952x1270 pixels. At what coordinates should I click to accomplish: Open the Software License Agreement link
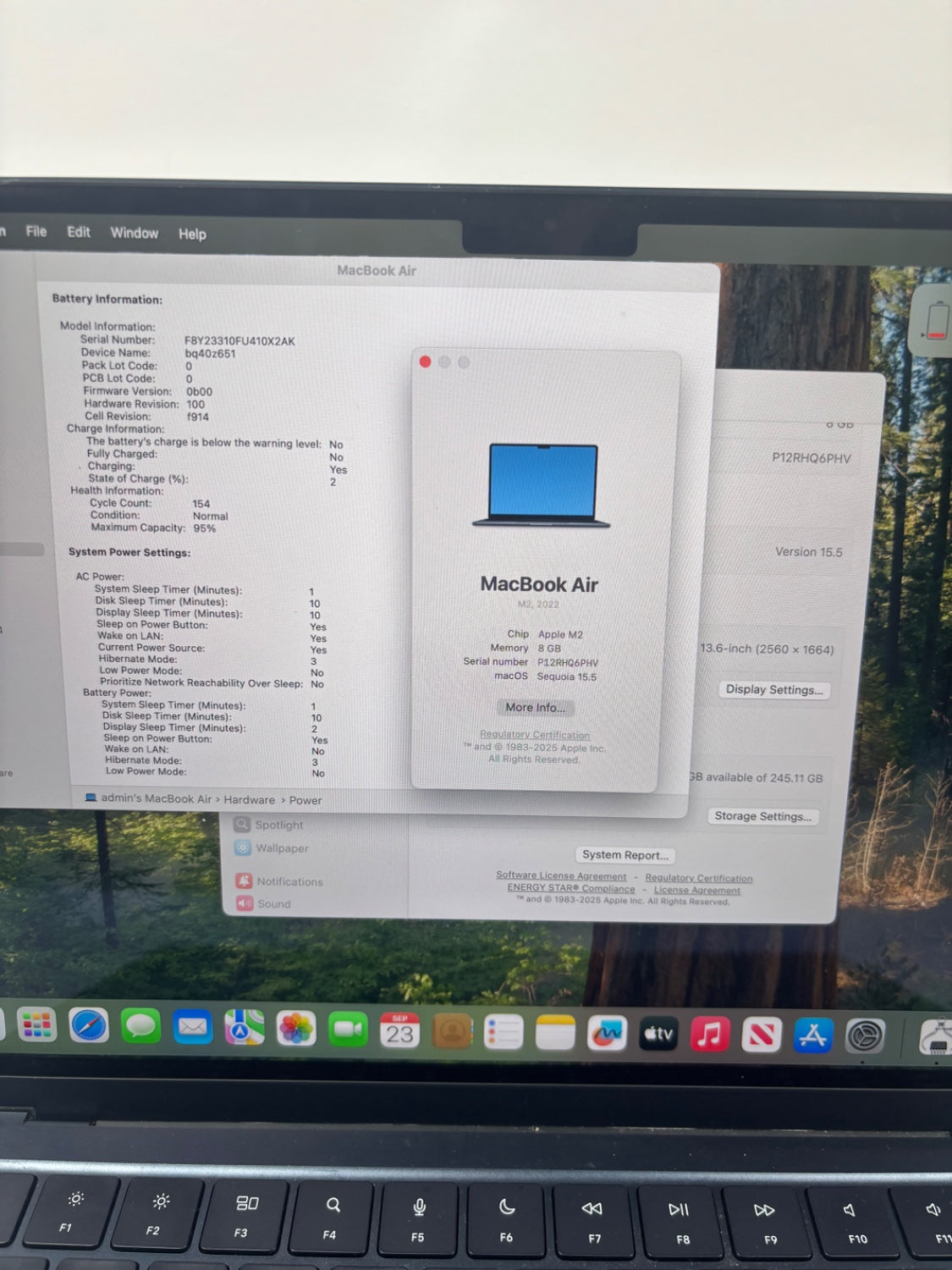click(x=560, y=876)
